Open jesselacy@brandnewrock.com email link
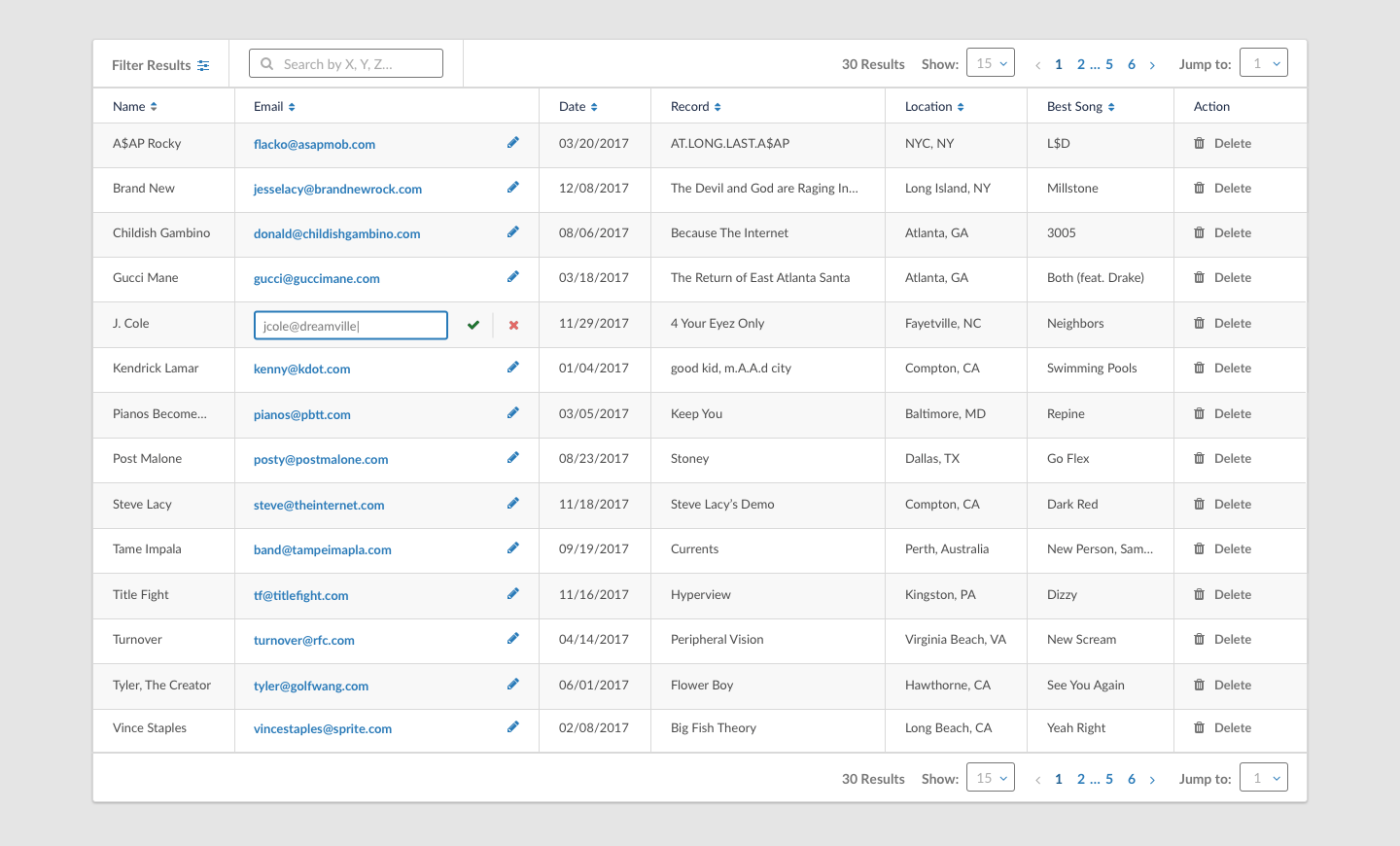The width and height of the screenshot is (1400, 846). click(337, 189)
